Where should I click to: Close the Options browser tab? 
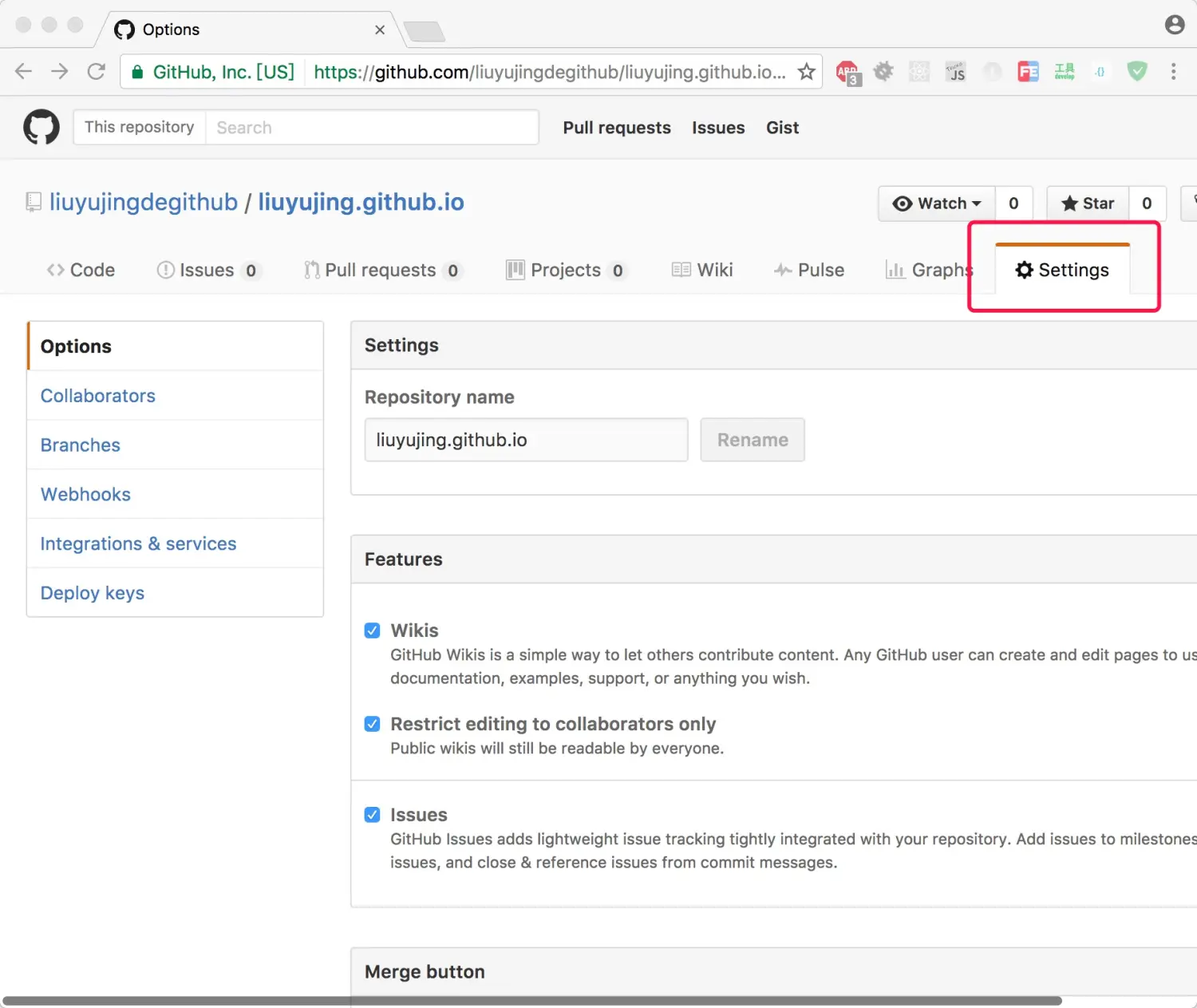380,30
